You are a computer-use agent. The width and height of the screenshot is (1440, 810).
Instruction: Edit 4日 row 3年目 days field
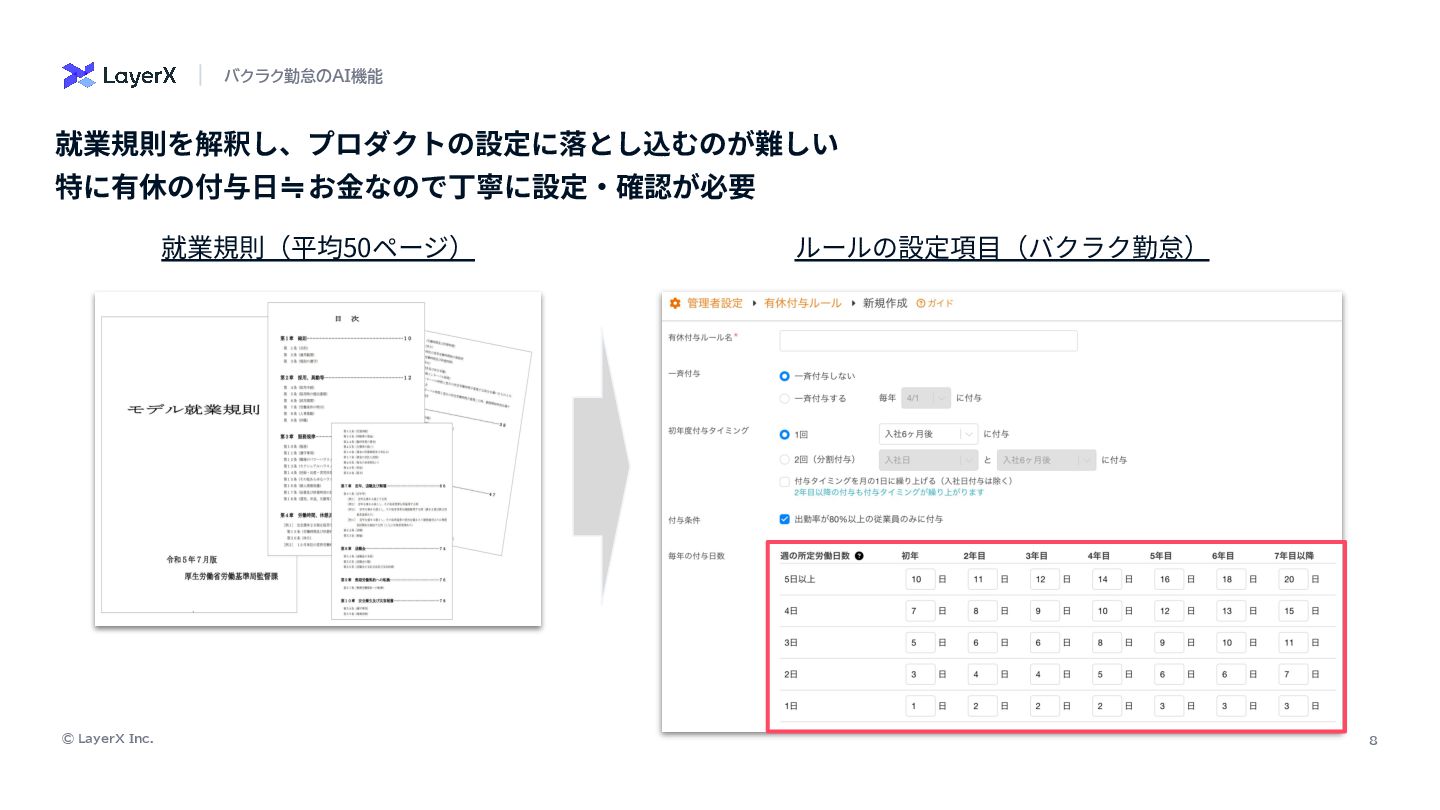(x=1044, y=611)
